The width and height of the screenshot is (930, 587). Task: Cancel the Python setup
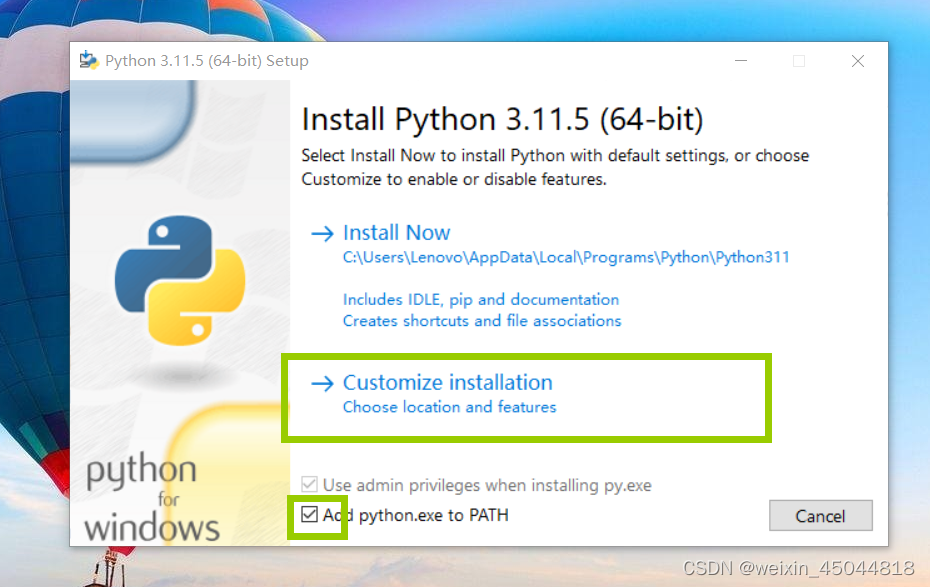pyautogui.click(x=820, y=515)
